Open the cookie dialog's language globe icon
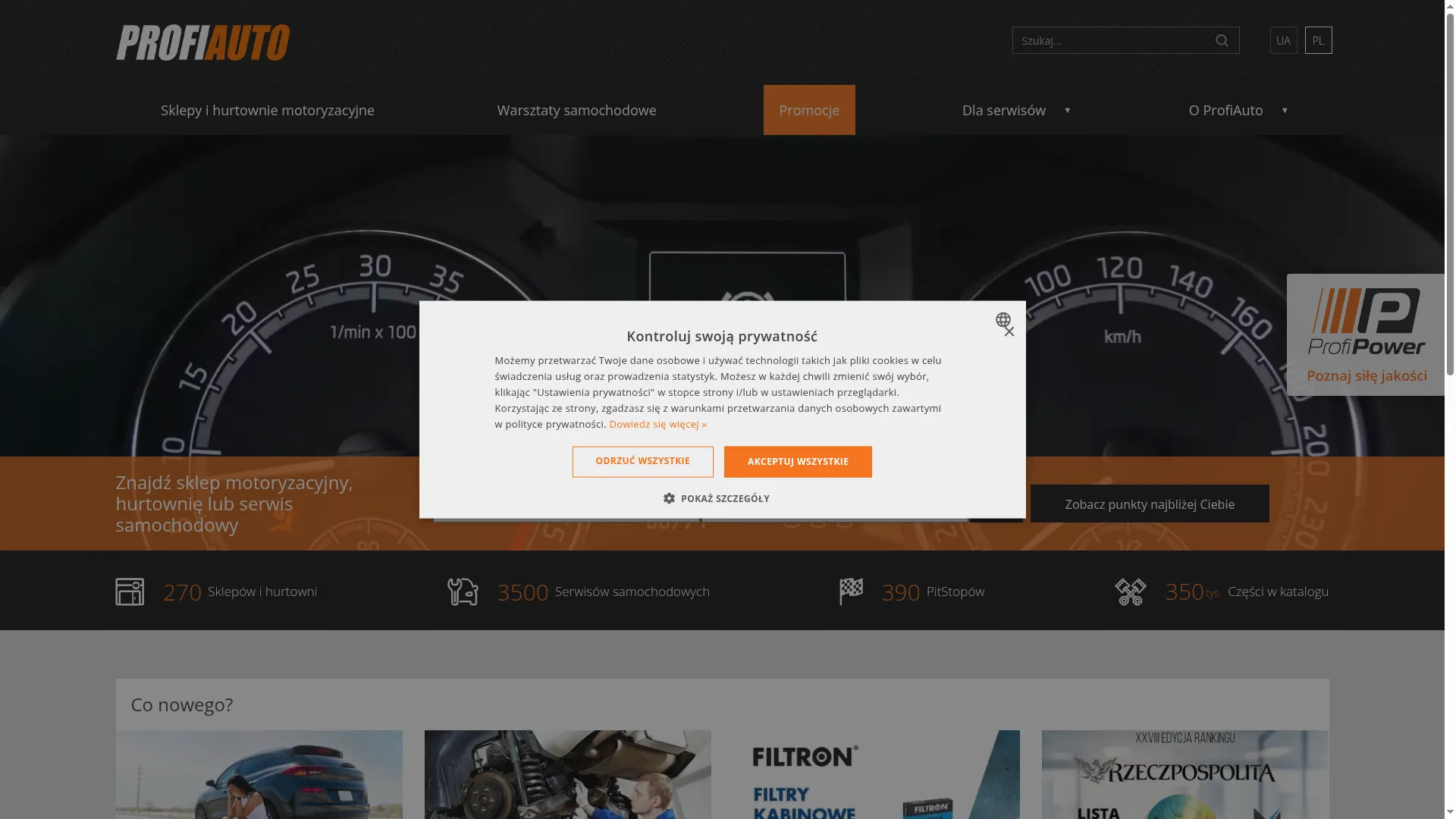Viewport: 1456px width, 819px height. (x=1003, y=320)
